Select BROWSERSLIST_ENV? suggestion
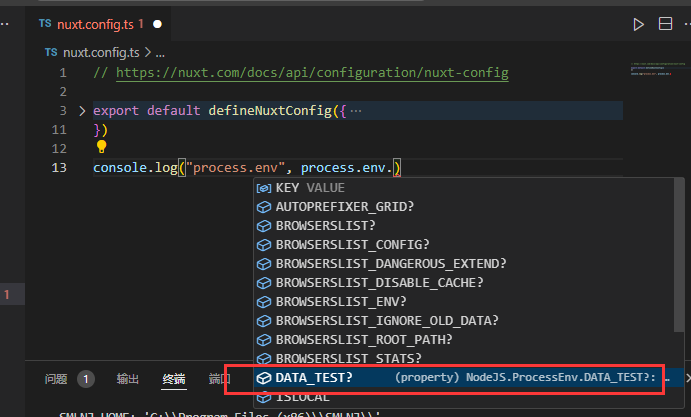Viewport: 691px width, 417px height. [x=464, y=302]
